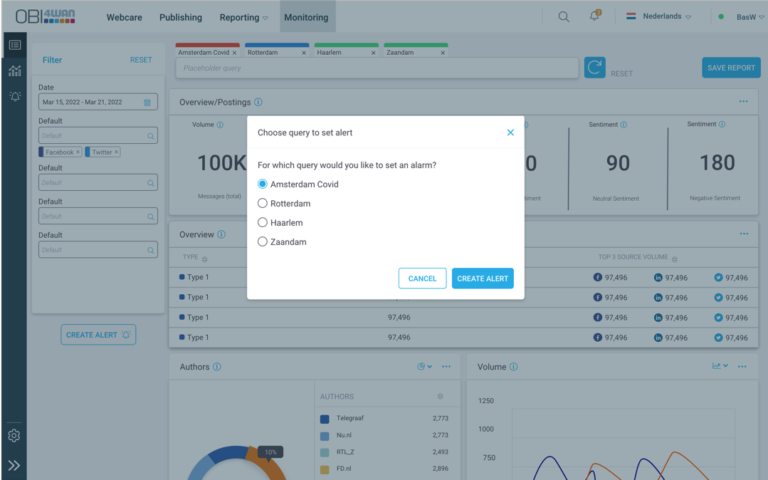The width and height of the screenshot is (768, 480).
Task: Remove the Twitter filter tag
Action: click(x=116, y=152)
